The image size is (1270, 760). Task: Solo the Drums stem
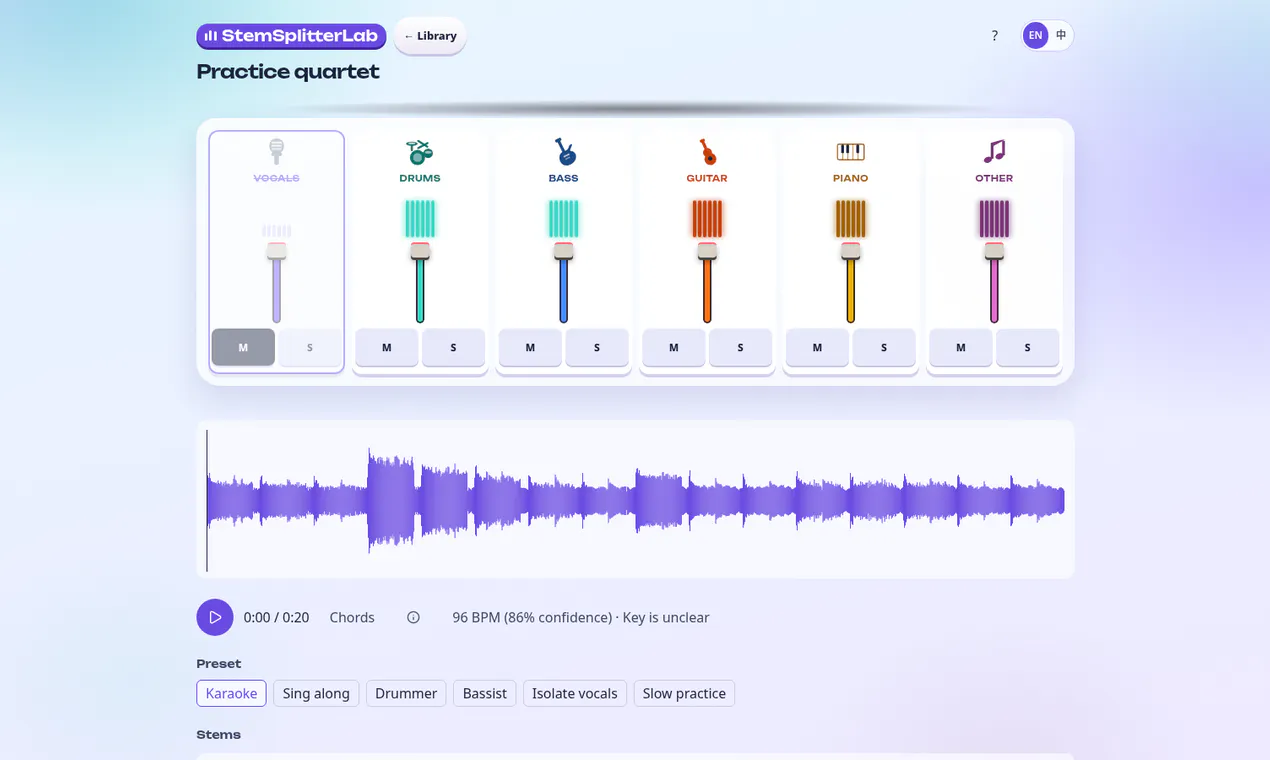tap(453, 347)
